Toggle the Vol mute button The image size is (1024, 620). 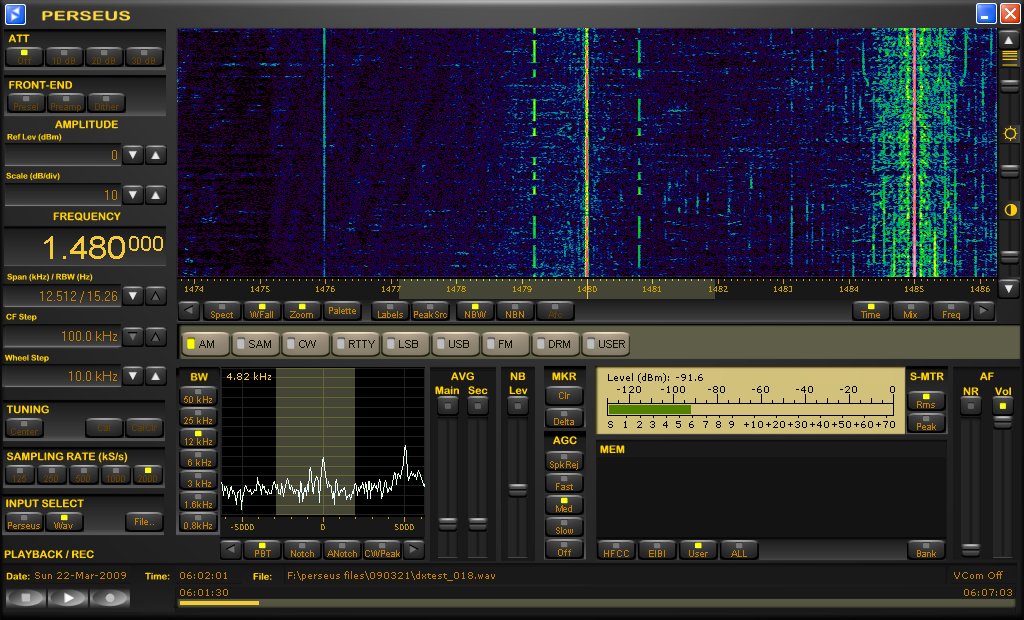(x=1002, y=406)
